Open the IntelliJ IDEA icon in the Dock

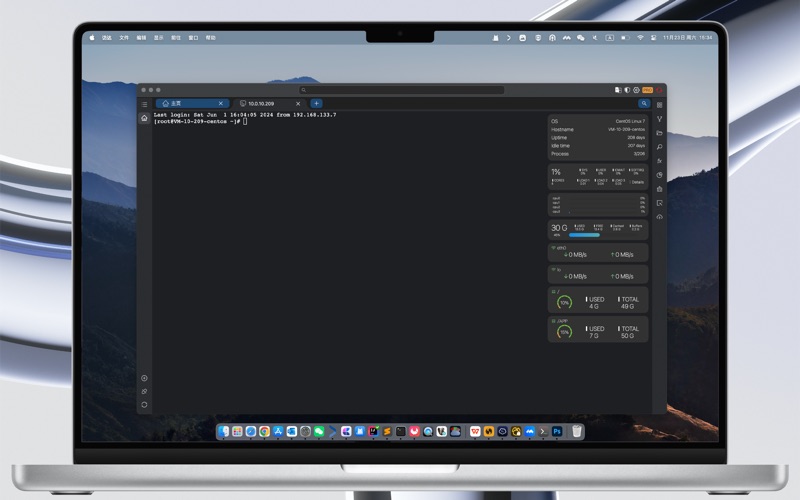(373, 432)
